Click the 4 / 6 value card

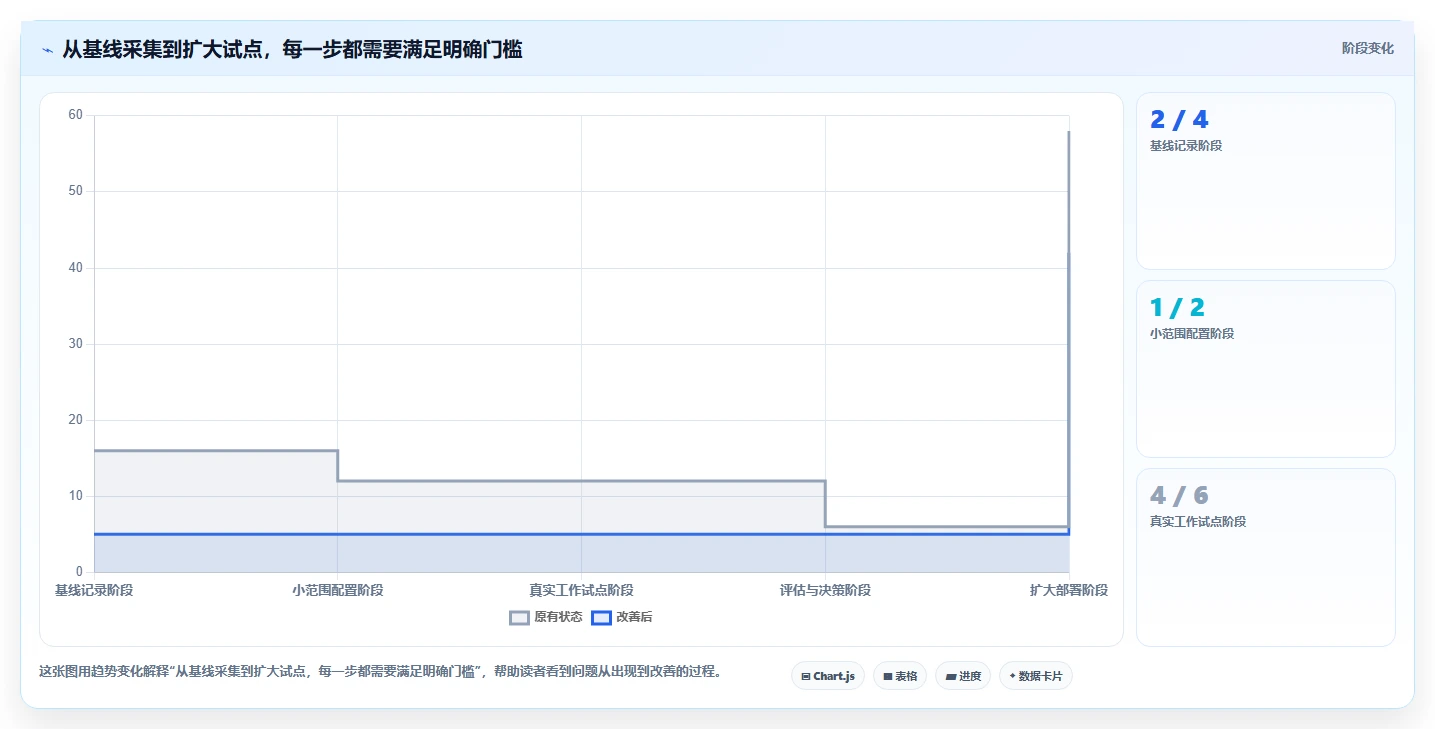[x=1266, y=557]
